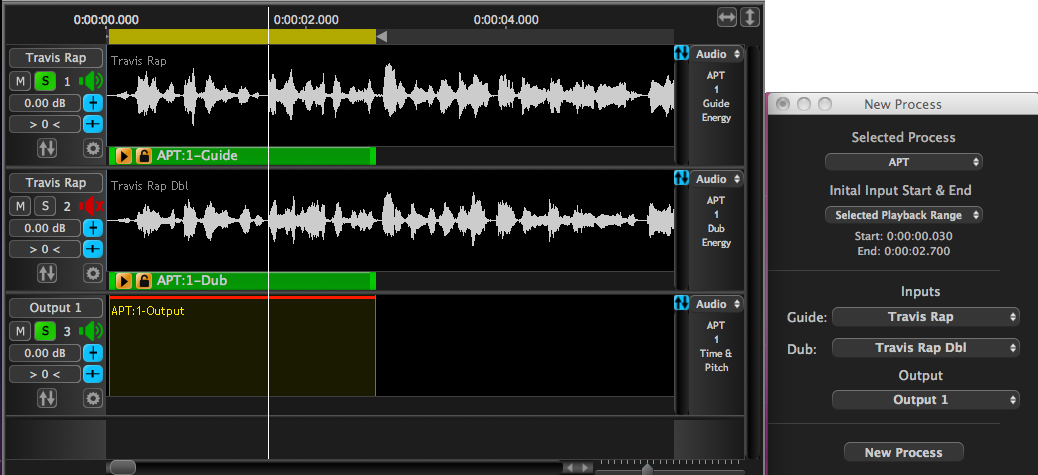The image size is (1038, 475).
Task: Click track 1 0.00 dB gain field
Action: pyautogui.click(x=45, y=103)
